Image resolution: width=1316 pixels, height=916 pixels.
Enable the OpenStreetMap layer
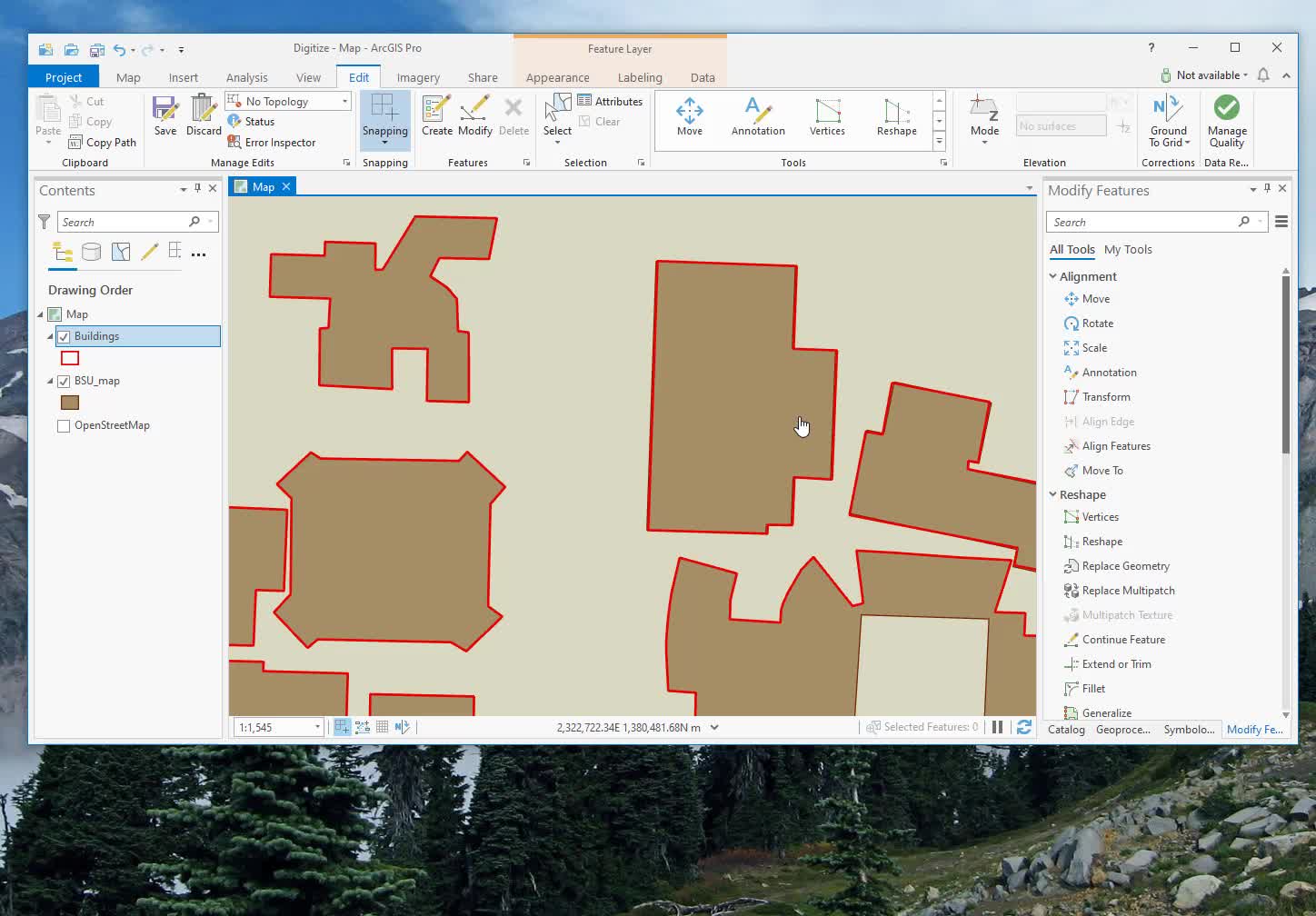(63, 425)
